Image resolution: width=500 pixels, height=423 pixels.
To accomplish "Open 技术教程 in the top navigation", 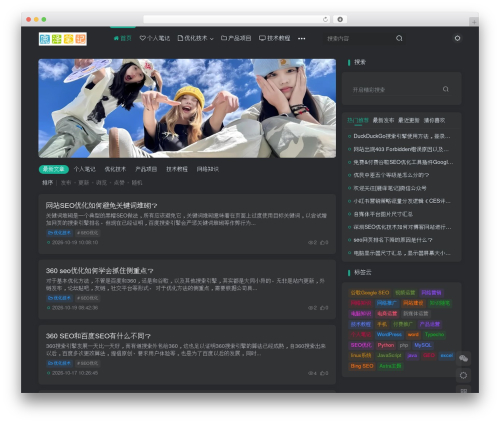I will coord(275,38).
